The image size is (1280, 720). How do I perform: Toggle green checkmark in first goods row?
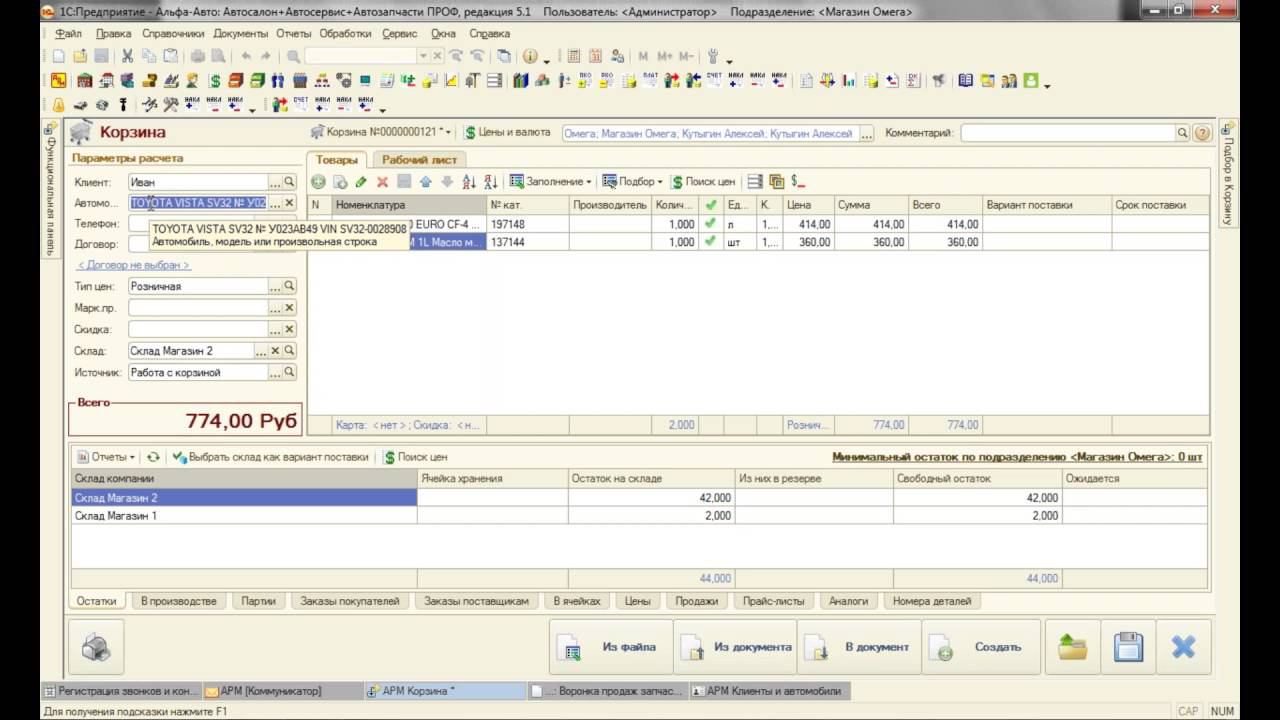pos(710,224)
